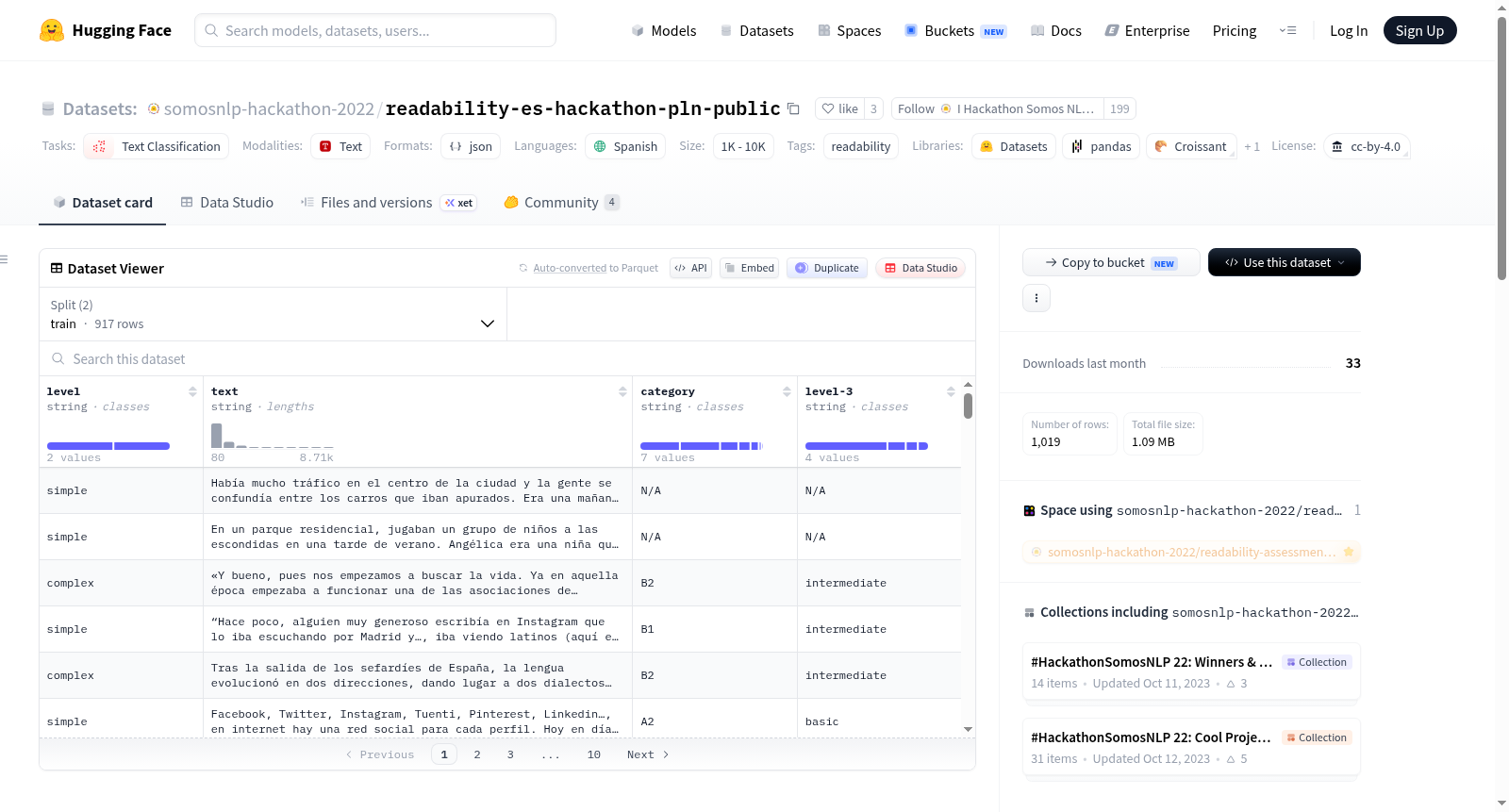Open Data Studio from viewer header
This screenshot has height=812, width=1509.
[x=920, y=268]
